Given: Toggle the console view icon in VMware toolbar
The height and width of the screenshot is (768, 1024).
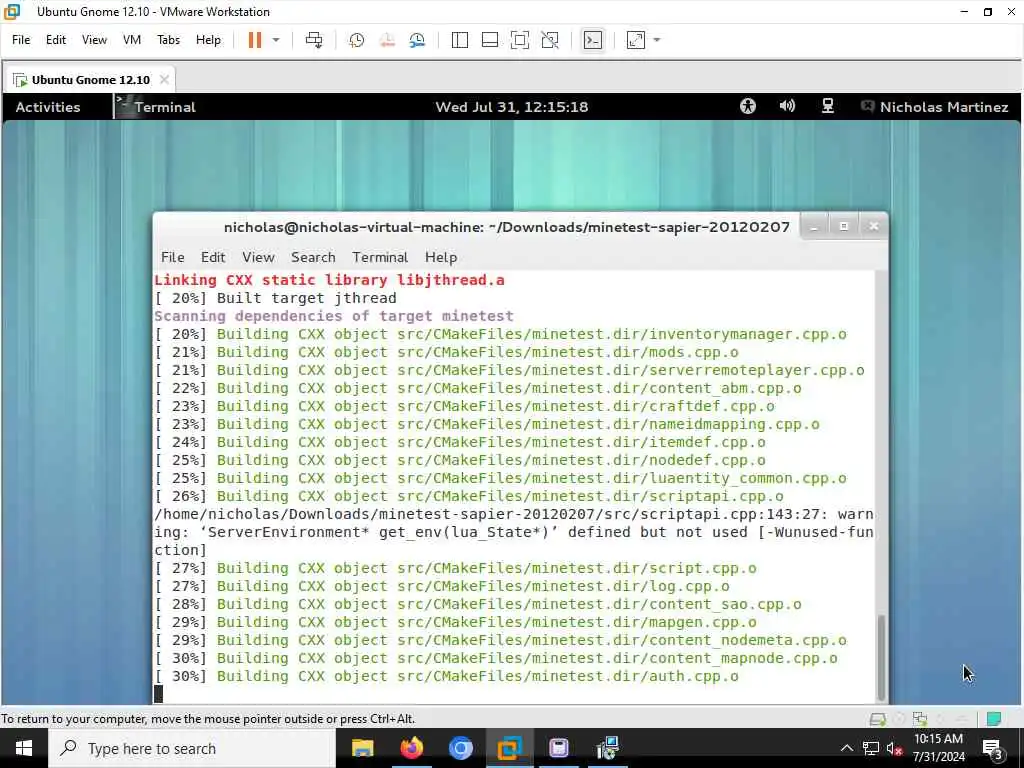Looking at the screenshot, I should 592,40.
